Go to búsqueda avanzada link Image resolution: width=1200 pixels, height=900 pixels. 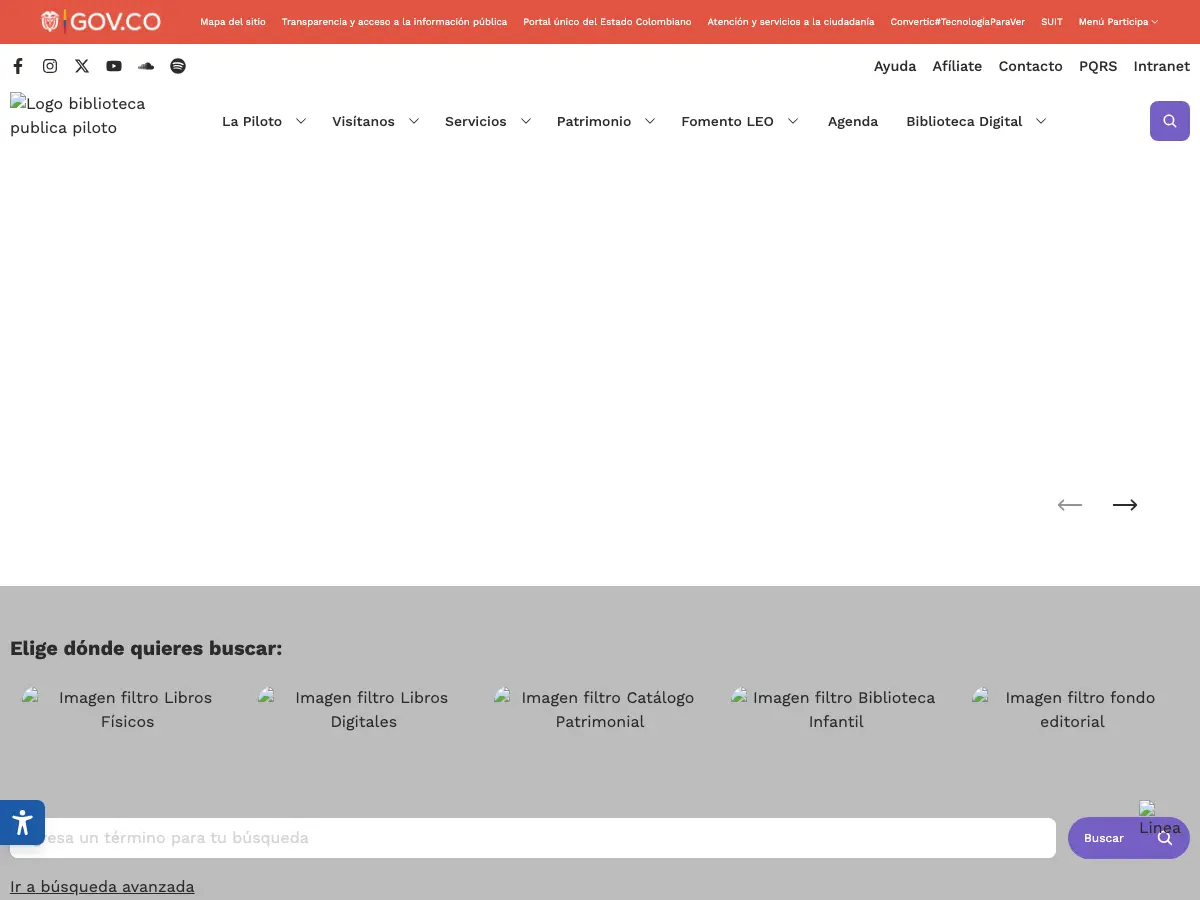coord(102,887)
